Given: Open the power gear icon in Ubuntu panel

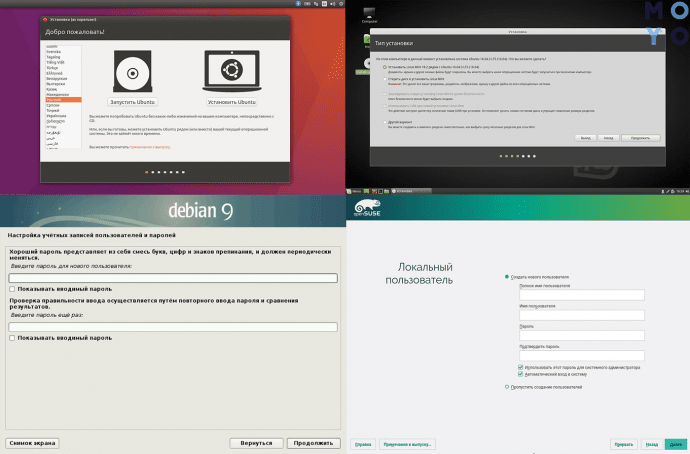Looking at the screenshot, I should coord(341,4).
